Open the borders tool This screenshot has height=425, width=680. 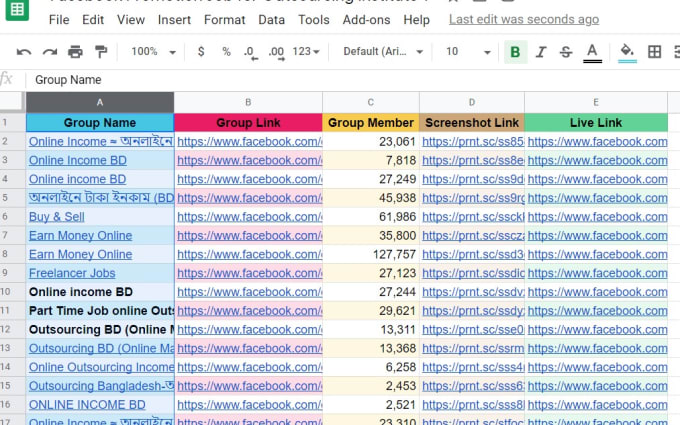pos(654,52)
